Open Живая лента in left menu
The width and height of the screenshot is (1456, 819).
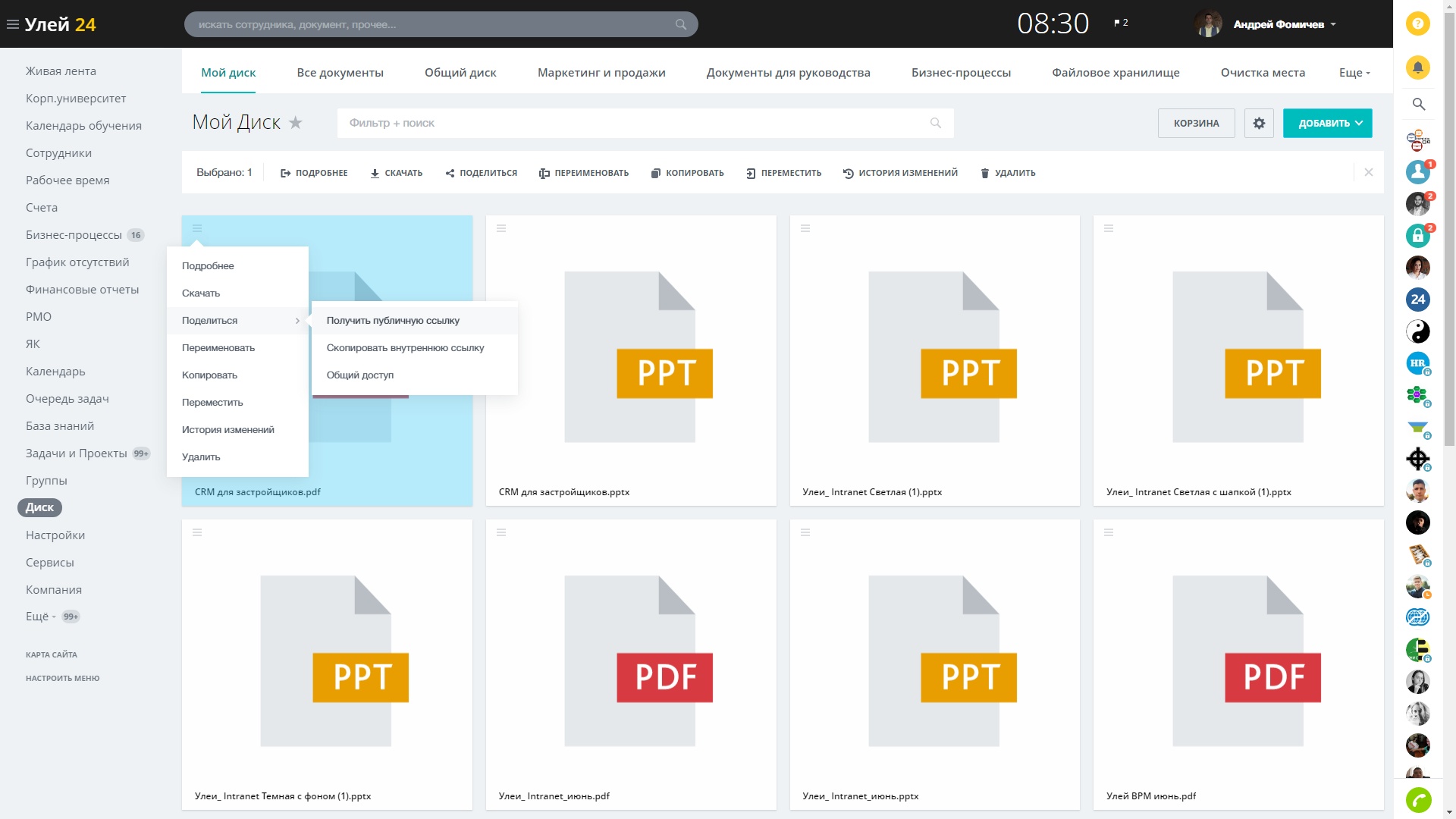click(61, 71)
